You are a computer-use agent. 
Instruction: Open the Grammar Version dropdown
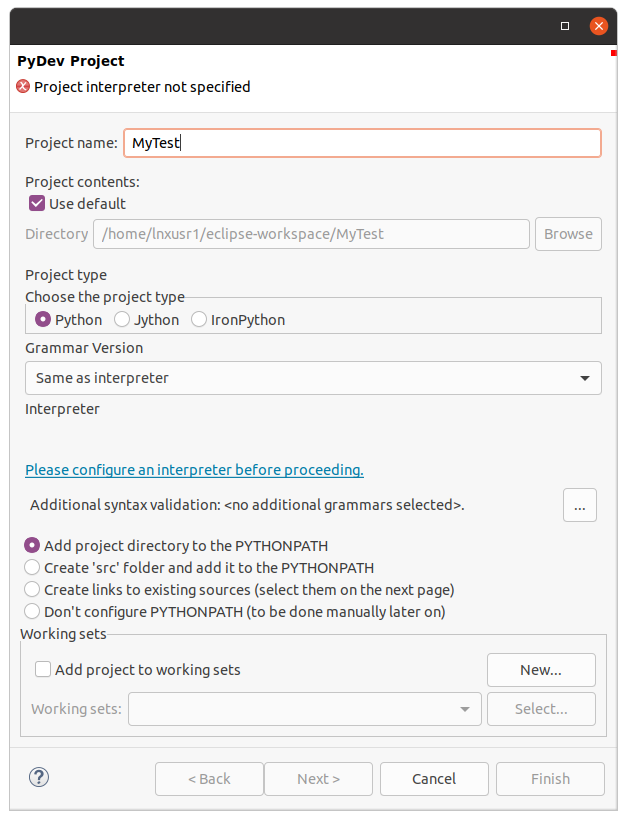click(x=313, y=378)
